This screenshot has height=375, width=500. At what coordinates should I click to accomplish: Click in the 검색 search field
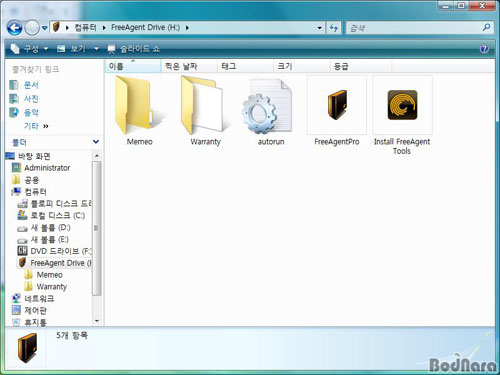coord(413,28)
